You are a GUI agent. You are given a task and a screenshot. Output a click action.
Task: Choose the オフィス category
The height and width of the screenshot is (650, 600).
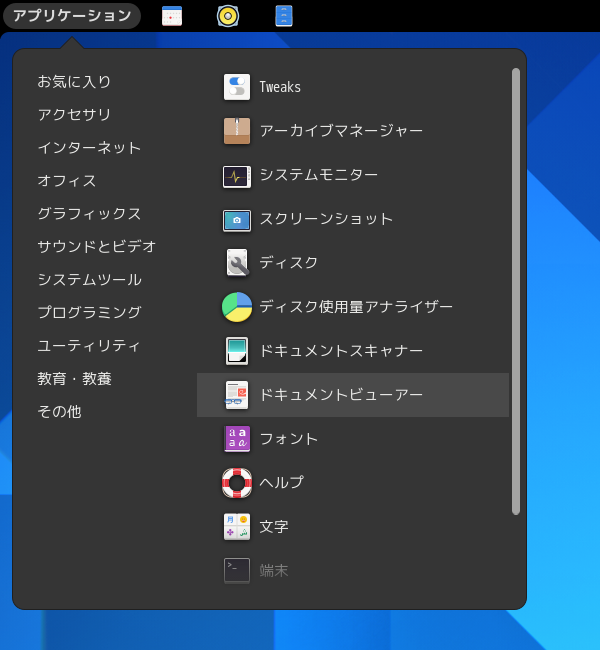click(67, 181)
